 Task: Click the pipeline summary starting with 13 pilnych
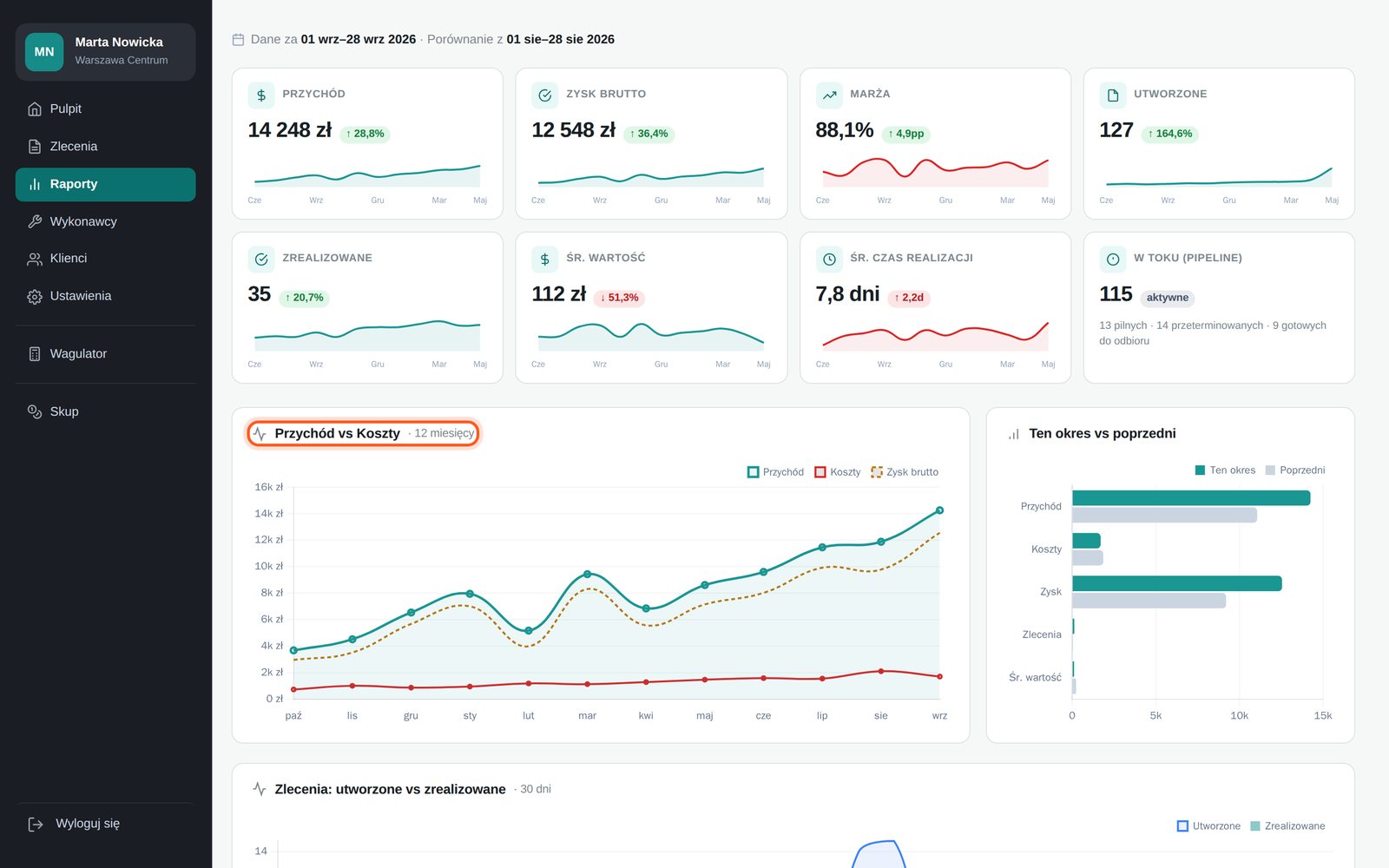click(1213, 333)
